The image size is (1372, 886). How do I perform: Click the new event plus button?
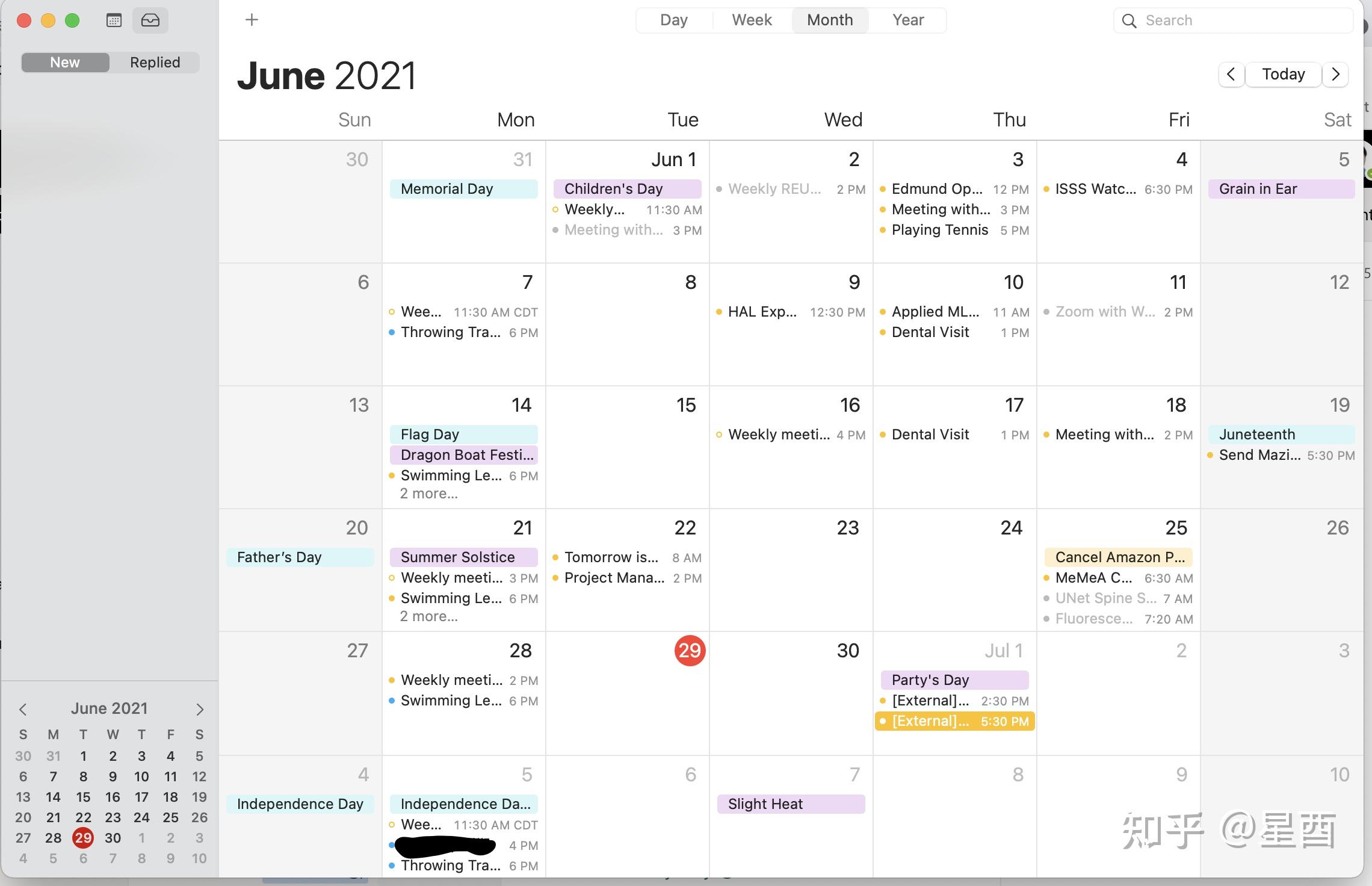[x=252, y=19]
